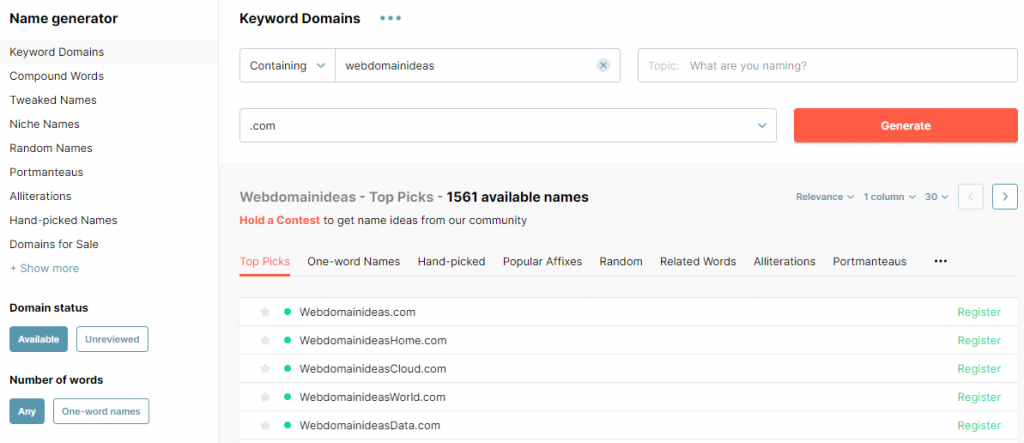1024x443 pixels.
Task: Go to next results page arrow
Action: (1004, 197)
